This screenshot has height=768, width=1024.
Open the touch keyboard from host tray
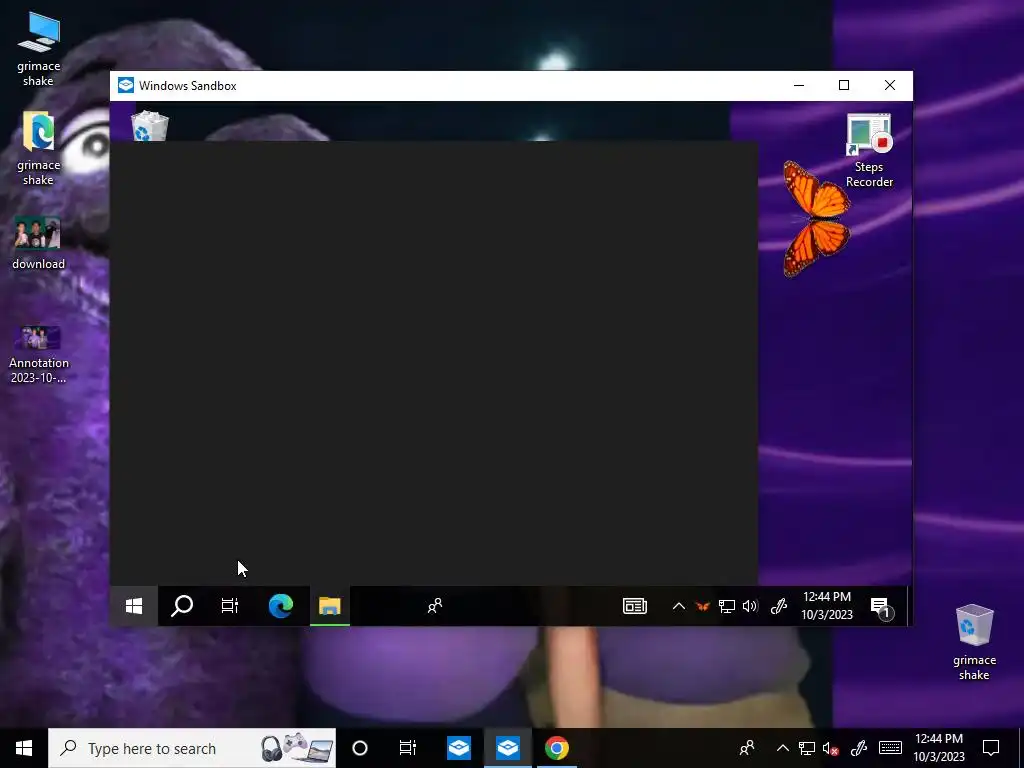click(890, 748)
